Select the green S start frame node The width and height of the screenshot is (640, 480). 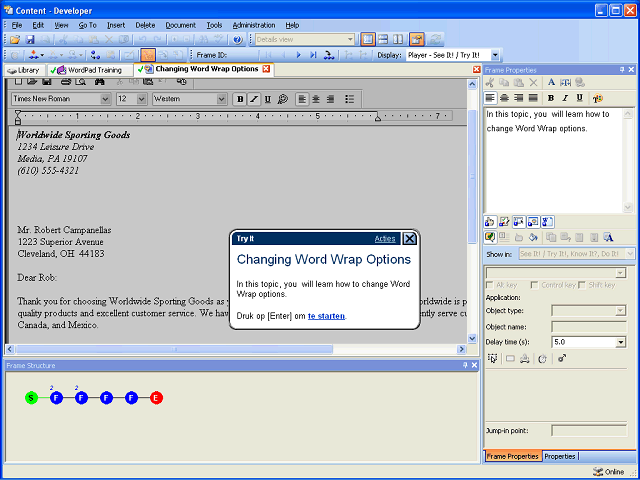(31, 398)
